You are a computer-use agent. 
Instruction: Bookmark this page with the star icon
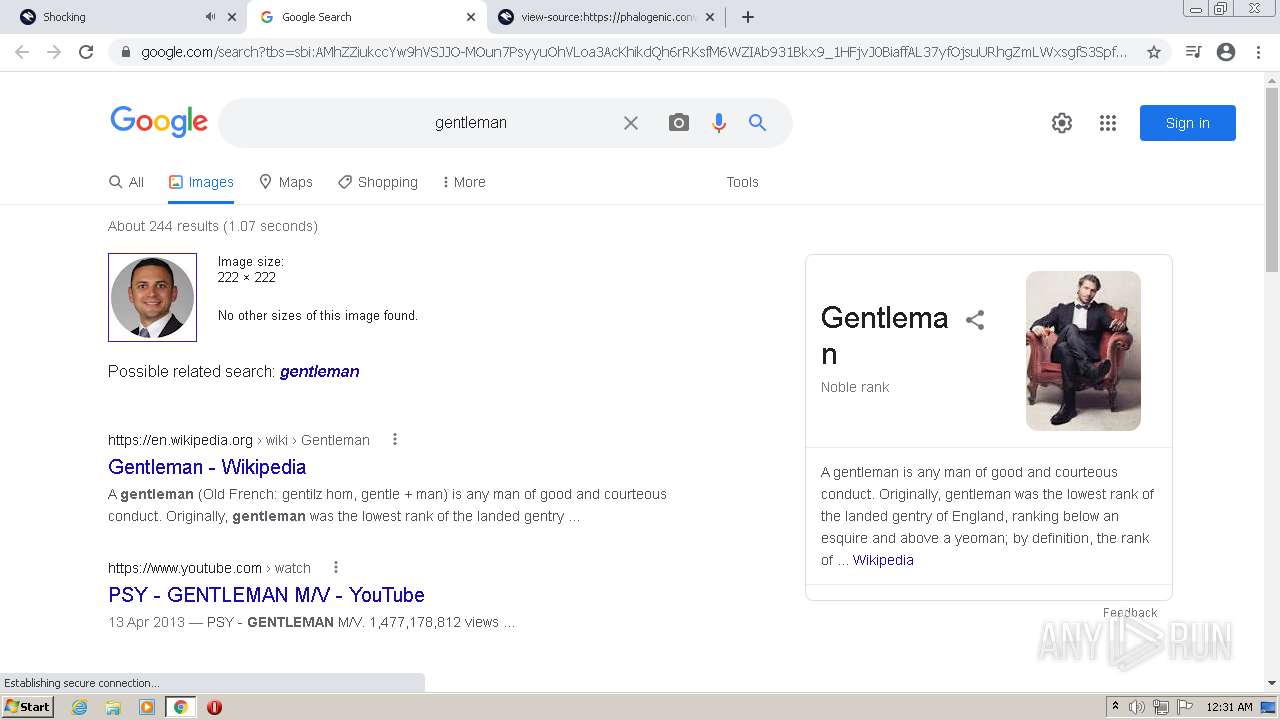click(1154, 52)
